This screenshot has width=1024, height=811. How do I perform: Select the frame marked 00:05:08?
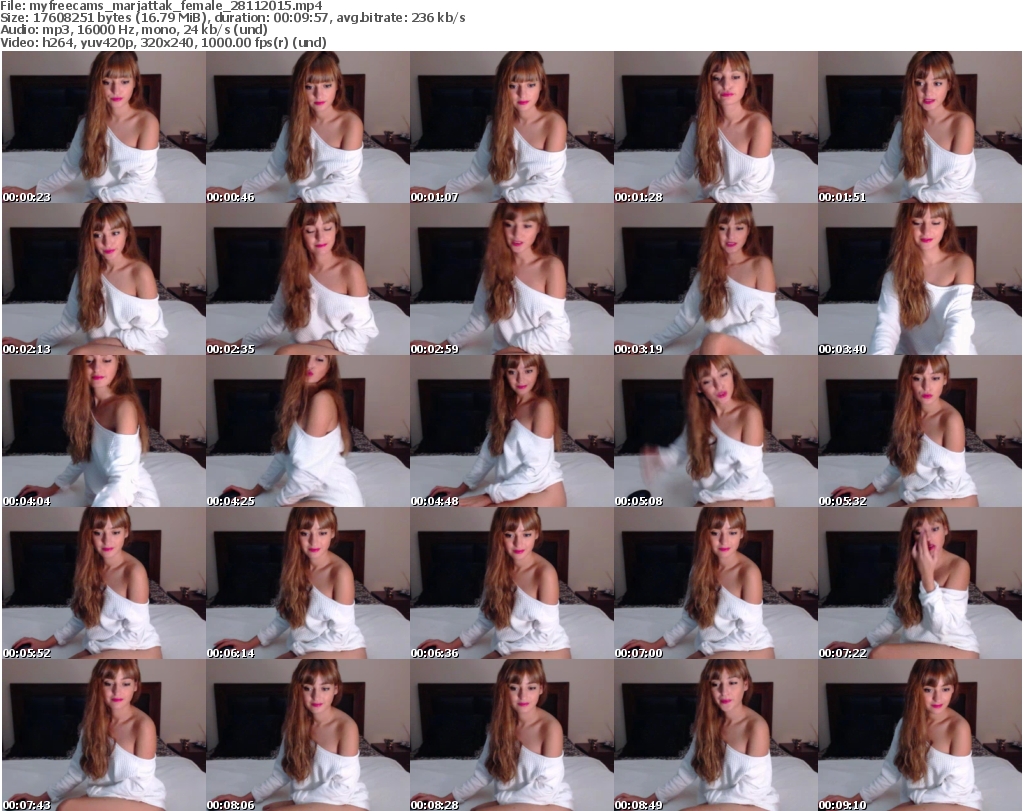click(x=716, y=431)
